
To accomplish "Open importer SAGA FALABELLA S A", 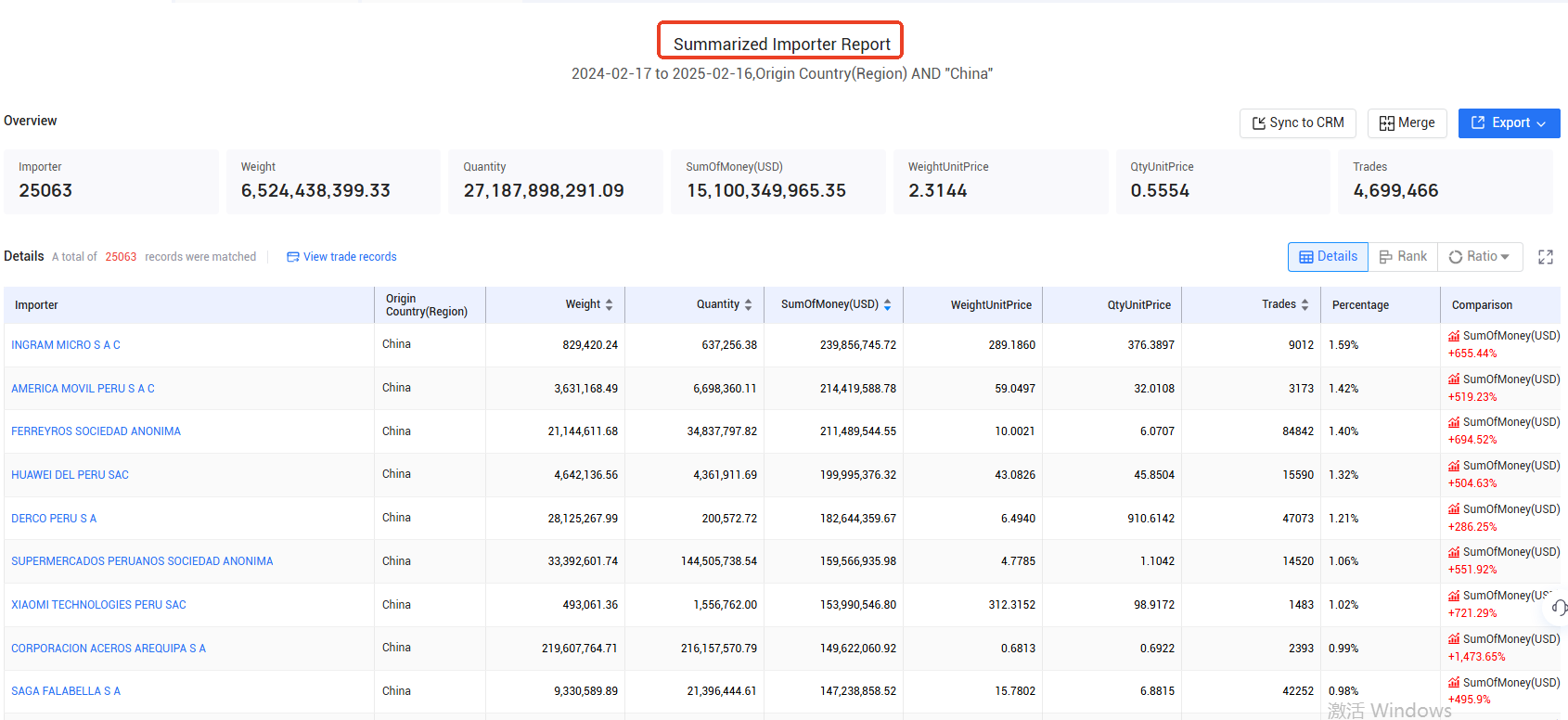I will 66,691.
